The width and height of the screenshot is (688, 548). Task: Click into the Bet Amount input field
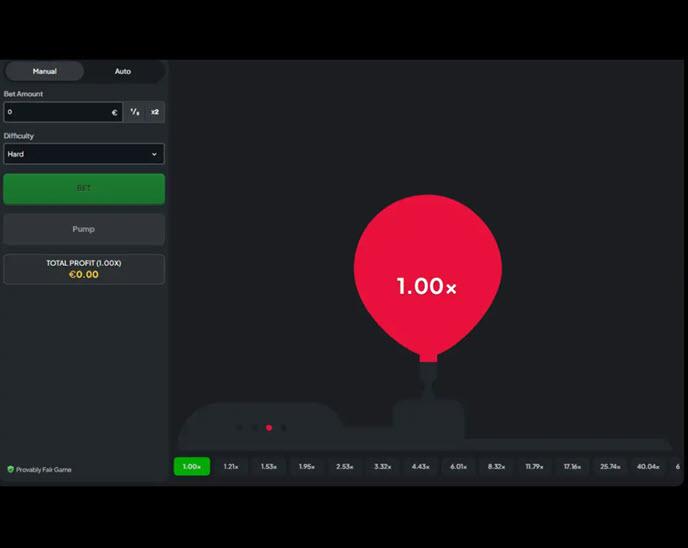(58, 113)
